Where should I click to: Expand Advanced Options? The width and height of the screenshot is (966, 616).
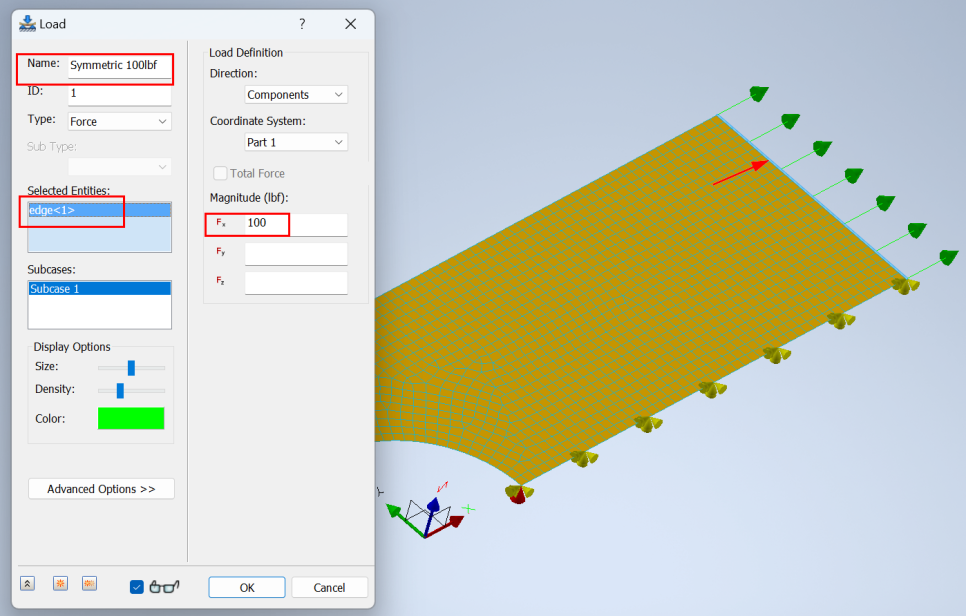click(x=101, y=489)
